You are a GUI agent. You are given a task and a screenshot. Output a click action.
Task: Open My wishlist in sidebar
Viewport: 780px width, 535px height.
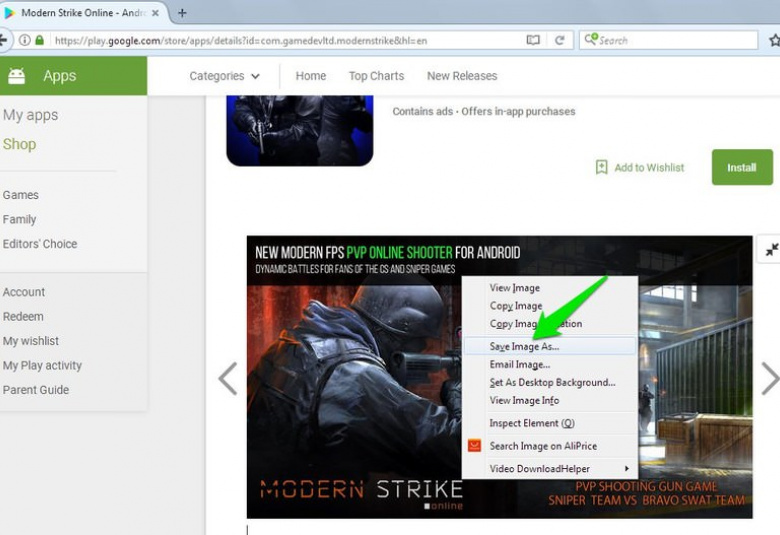31,341
